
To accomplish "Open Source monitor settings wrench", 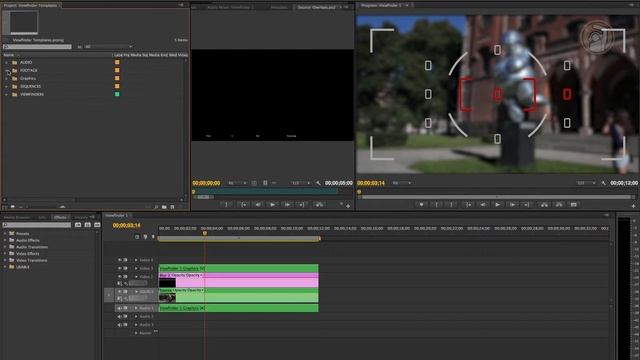I will pos(318,183).
